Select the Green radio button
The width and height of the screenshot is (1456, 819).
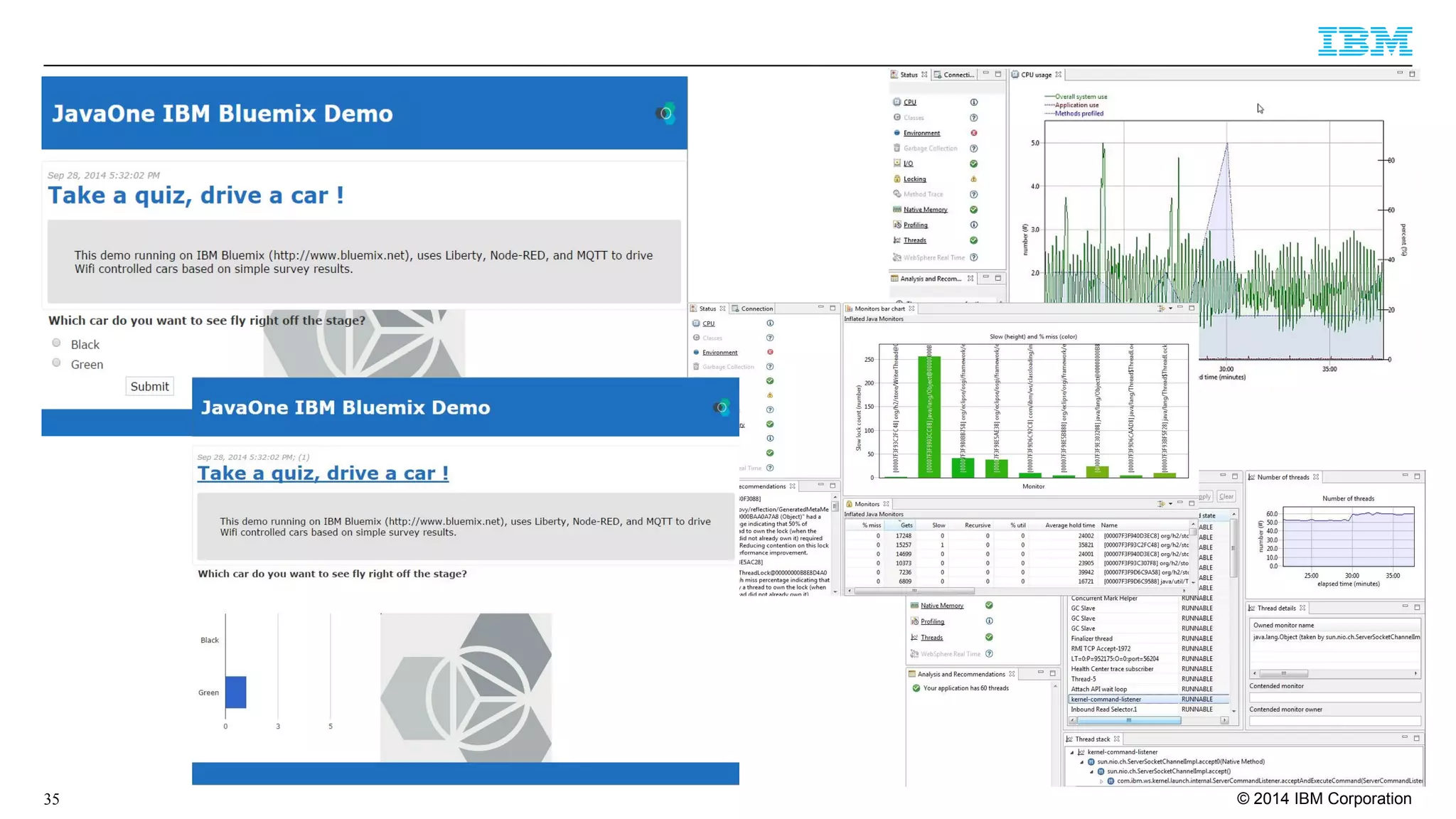(56, 363)
